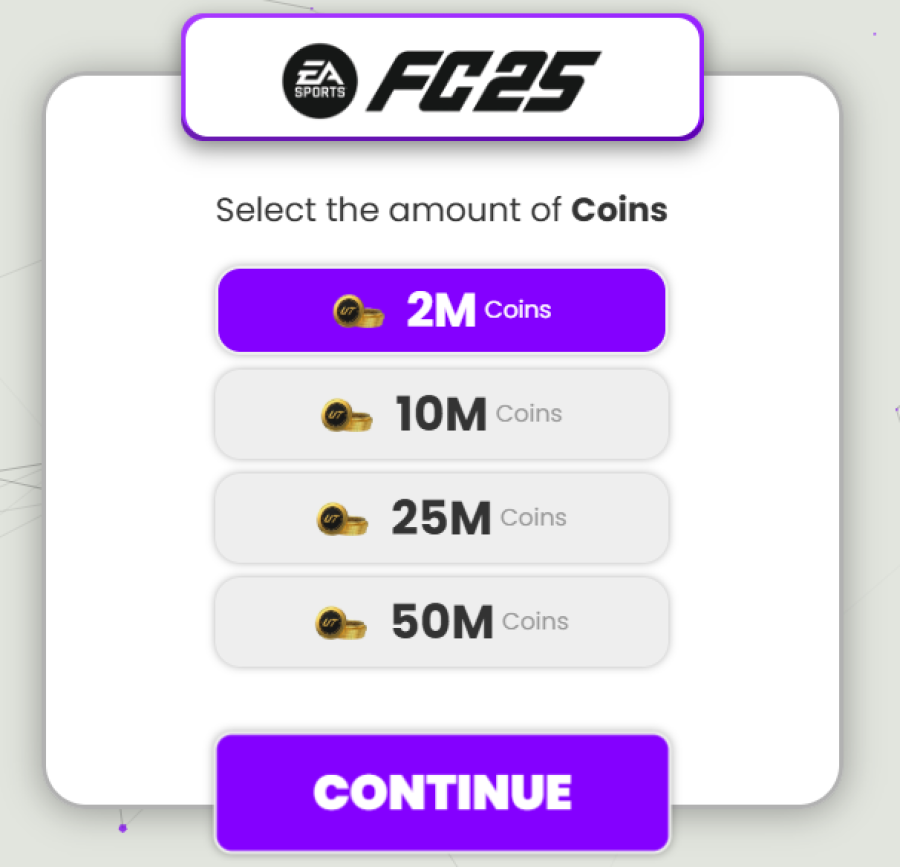Click the "Select the amount of Coins" heading
The height and width of the screenshot is (867, 900).
pyautogui.click(x=441, y=211)
